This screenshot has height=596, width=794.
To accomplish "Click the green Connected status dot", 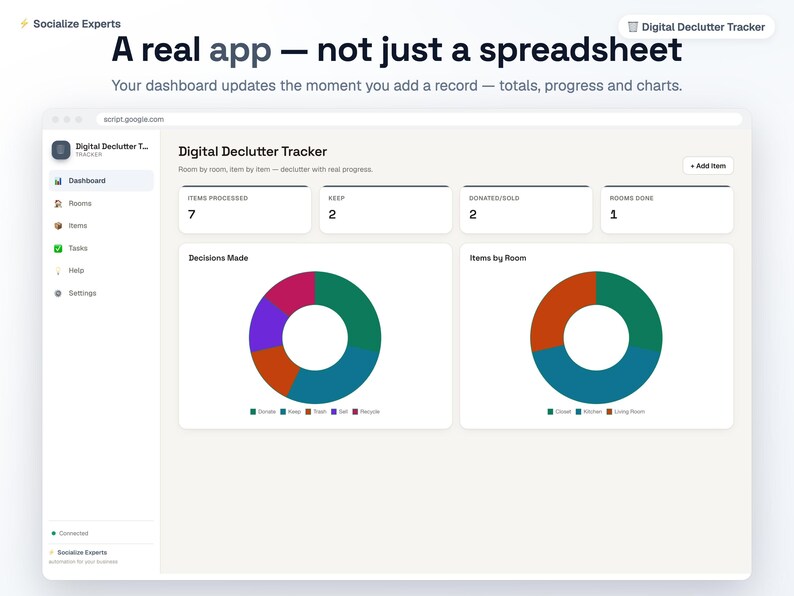I will tap(54, 533).
